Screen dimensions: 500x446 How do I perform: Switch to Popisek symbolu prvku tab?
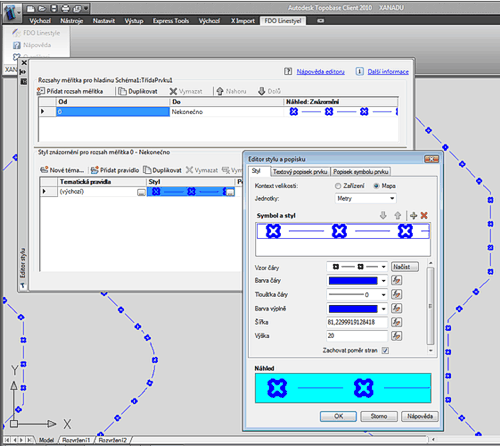pos(361,172)
